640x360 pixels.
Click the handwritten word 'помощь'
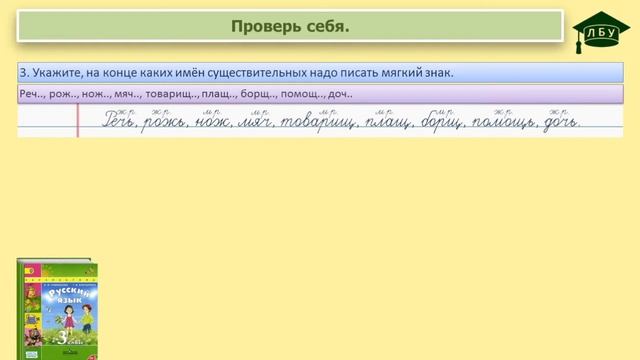coord(503,121)
